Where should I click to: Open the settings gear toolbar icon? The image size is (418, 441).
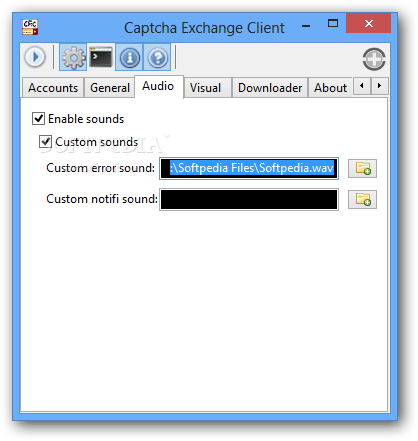pyautogui.click(x=73, y=57)
